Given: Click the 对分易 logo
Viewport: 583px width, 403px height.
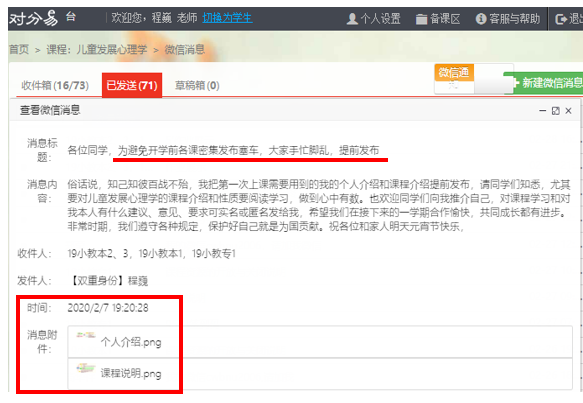Looking at the screenshot, I should click(33, 18).
